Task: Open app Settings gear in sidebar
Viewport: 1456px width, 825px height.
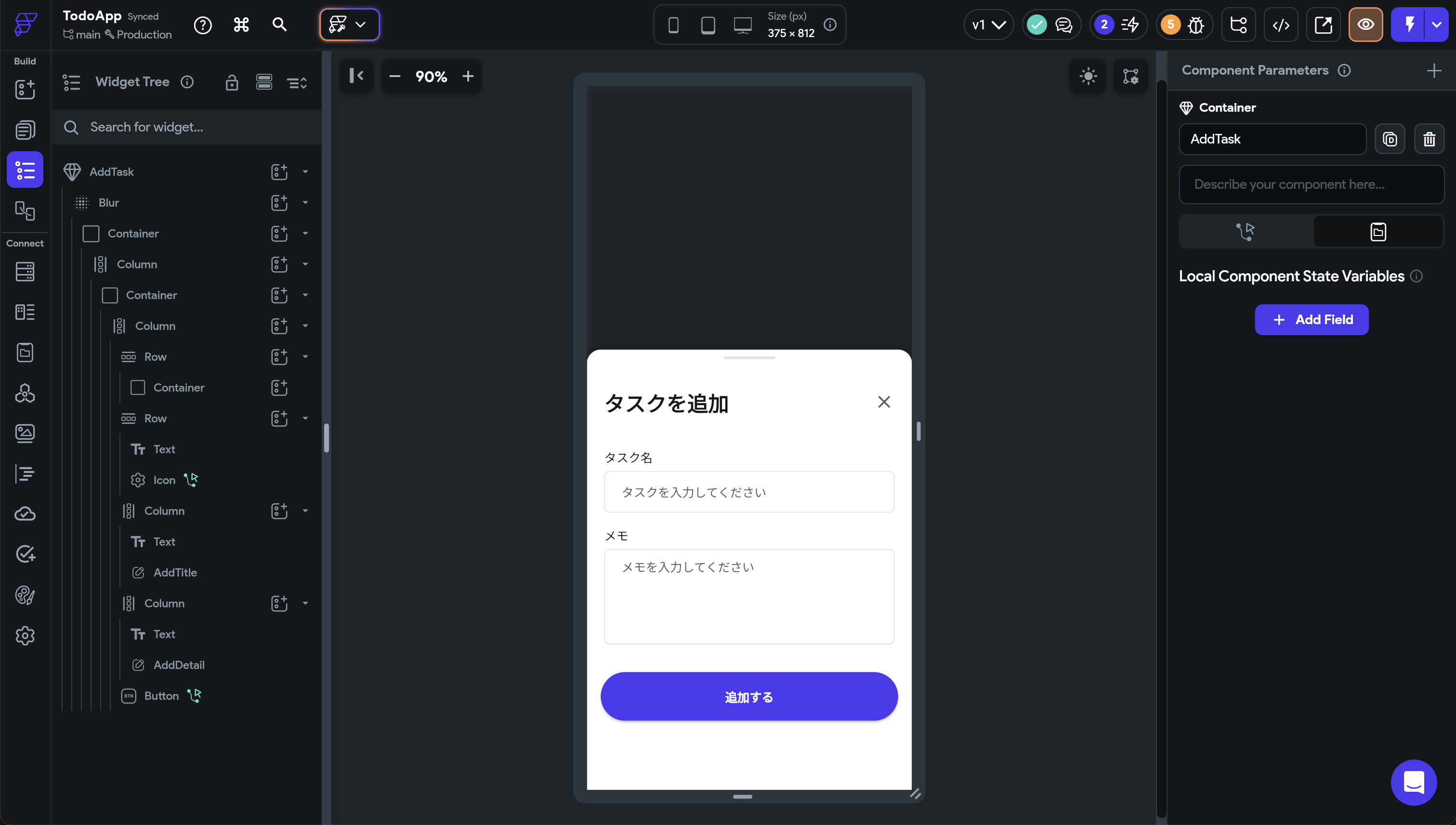Action: 25,636
